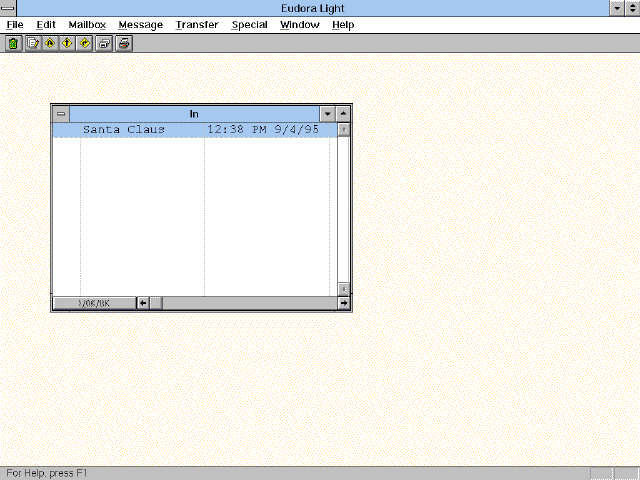Image resolution: width=640 pixels, height=480 pixels.
Task: Click the mailbox size indicator 1/0K/0K
Action: (94, 303)
